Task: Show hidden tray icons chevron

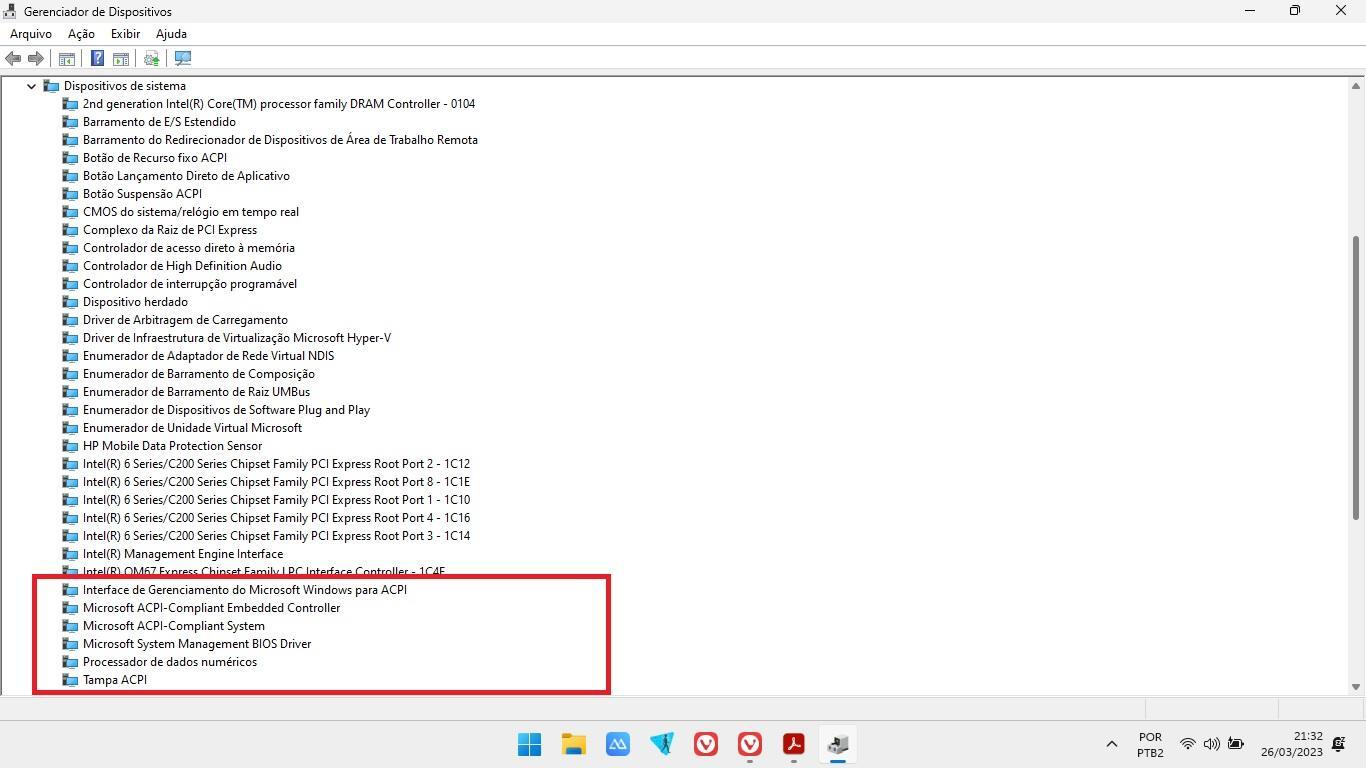Action: point(1111,744)
